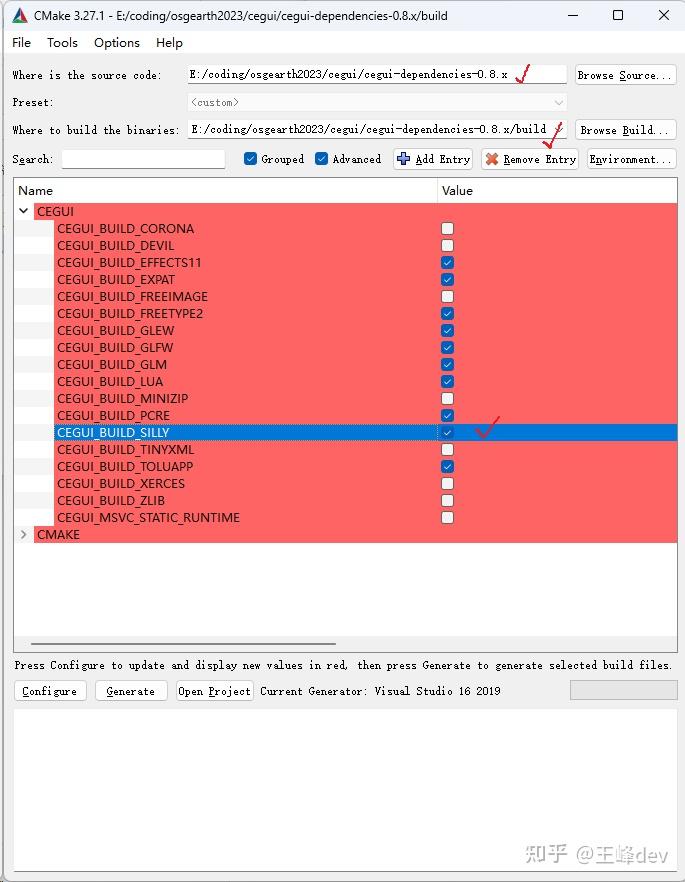Enable CEGUI_BUILD_TINYXML checkbox
Image resolution: width=685 pixels, height=882 pixels.
pos(447,449)
